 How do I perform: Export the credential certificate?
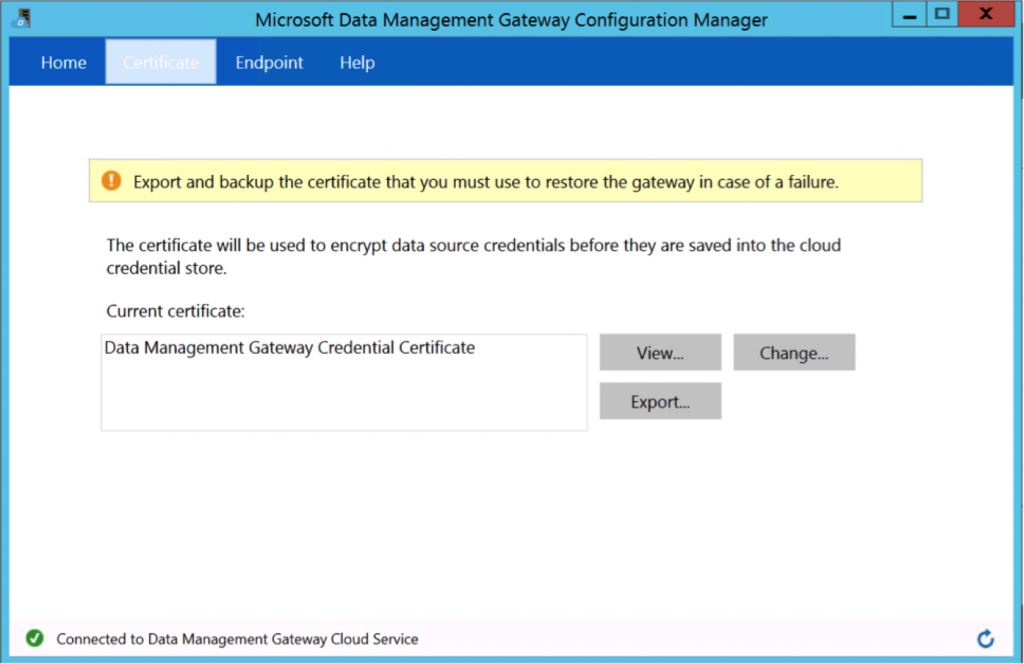tap(660, 402)
